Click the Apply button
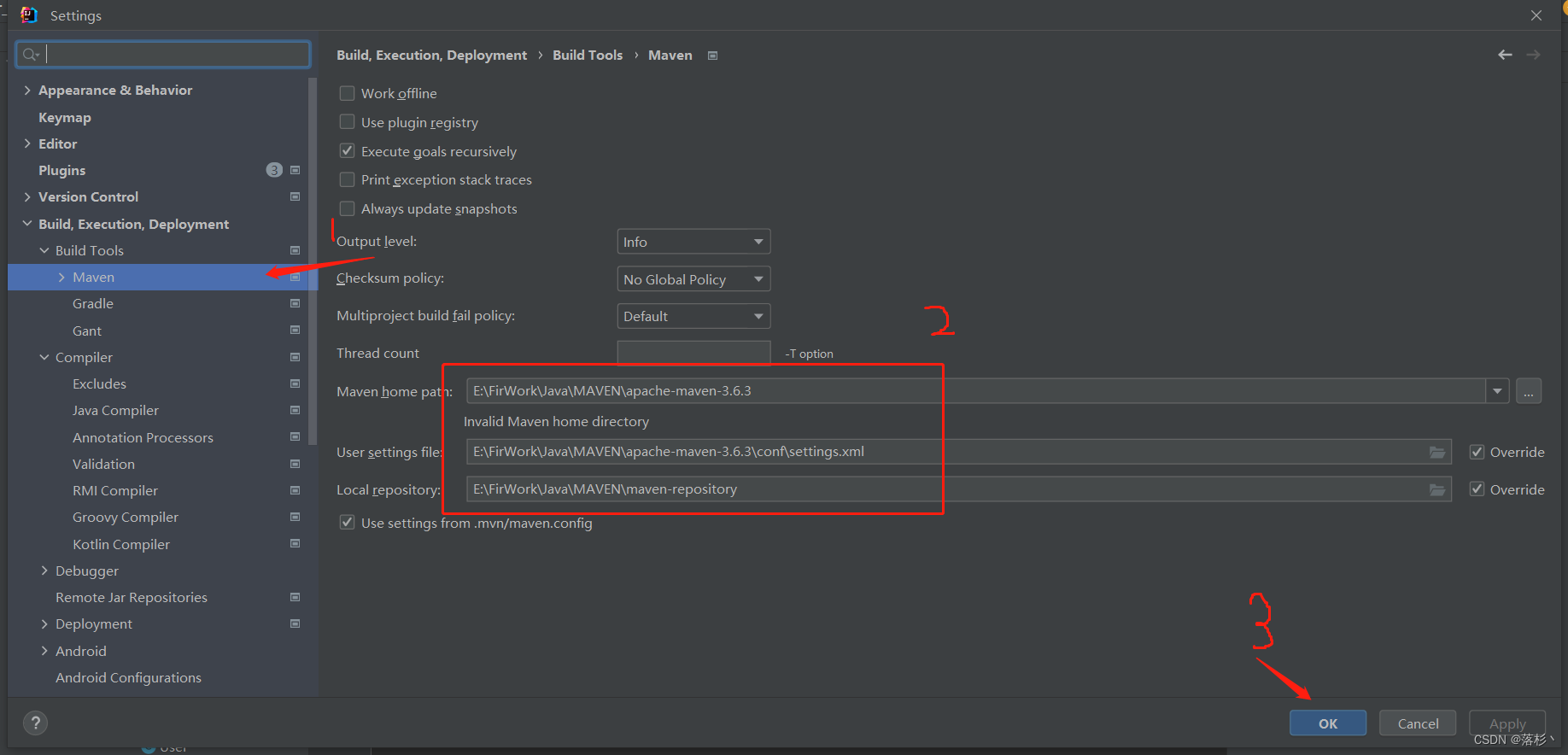The height and width of the screenshot is (755, 1568). 1507,723
